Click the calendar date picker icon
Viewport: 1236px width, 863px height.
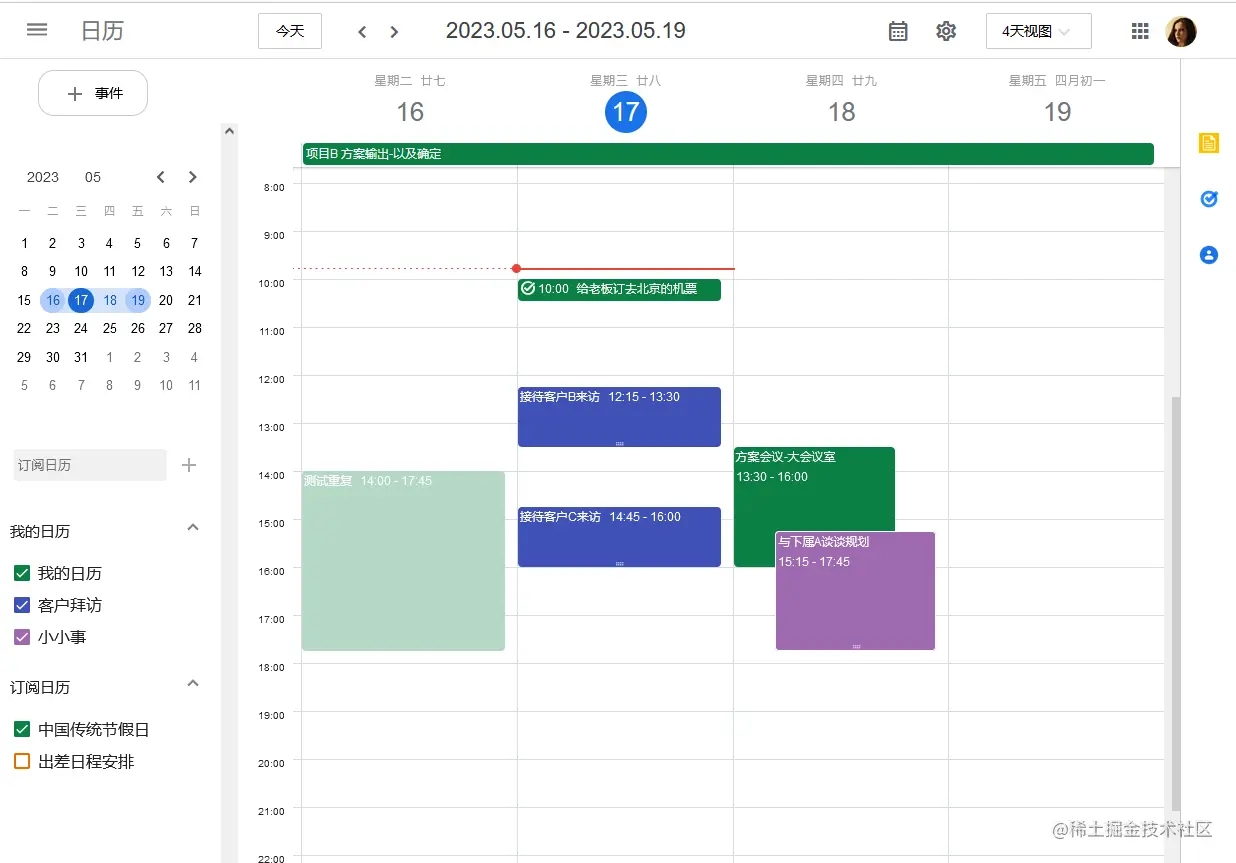pos(897,31)
